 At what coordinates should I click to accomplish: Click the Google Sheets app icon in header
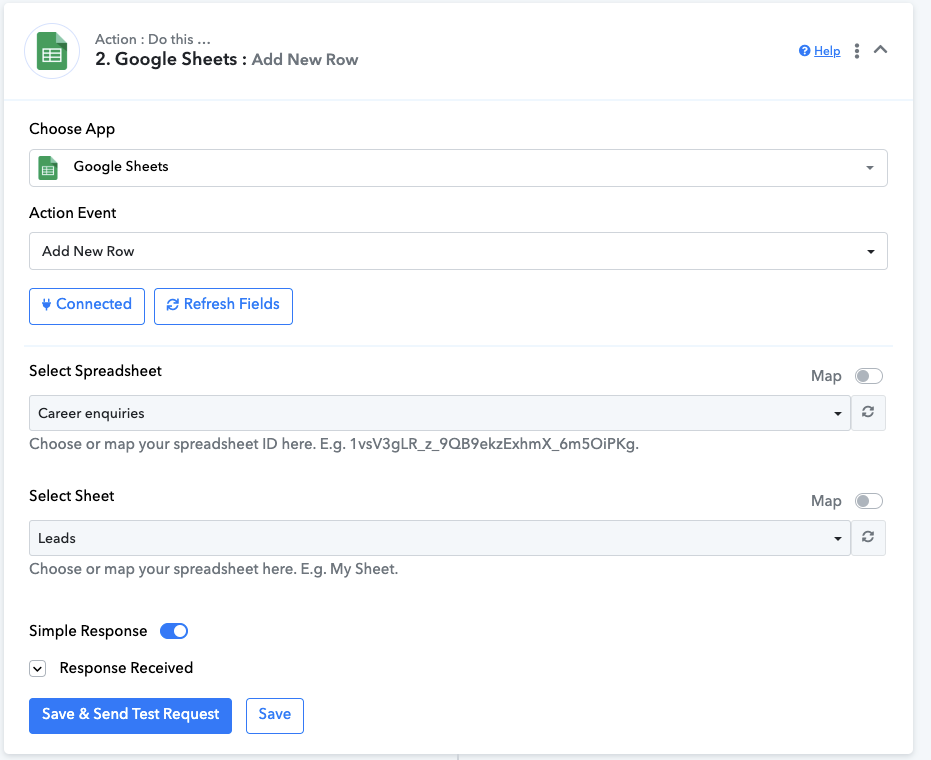[x=52, y=52]
